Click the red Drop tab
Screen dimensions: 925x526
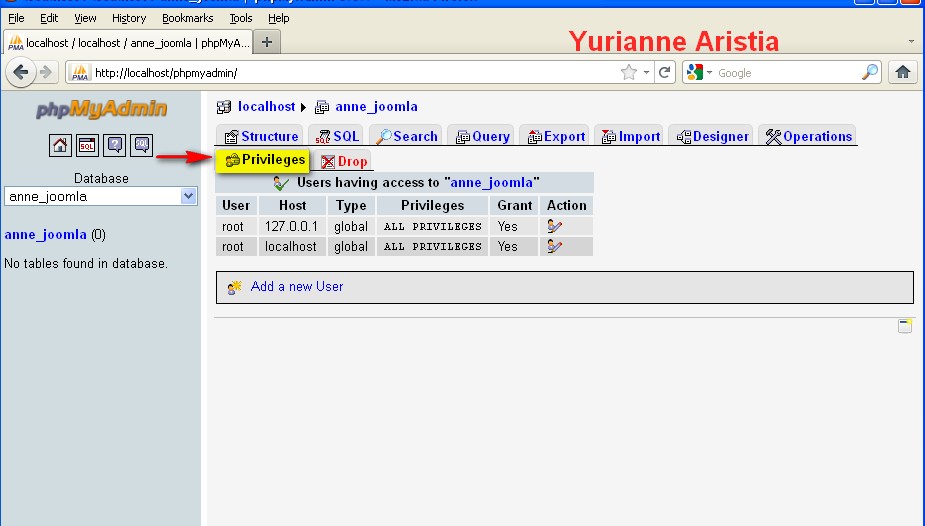pyautogui.click(x=344, y=162)
